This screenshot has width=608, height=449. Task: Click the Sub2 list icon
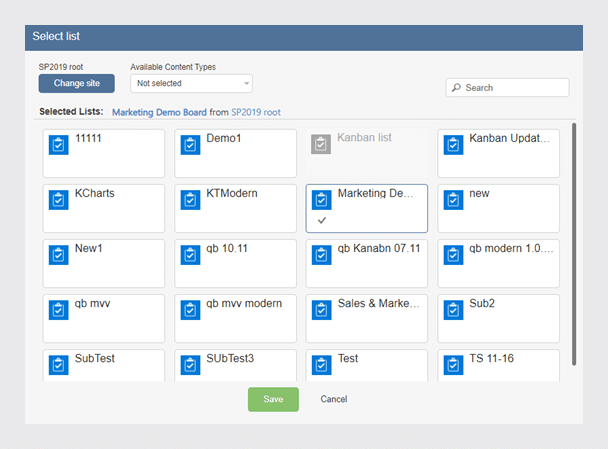453,310
